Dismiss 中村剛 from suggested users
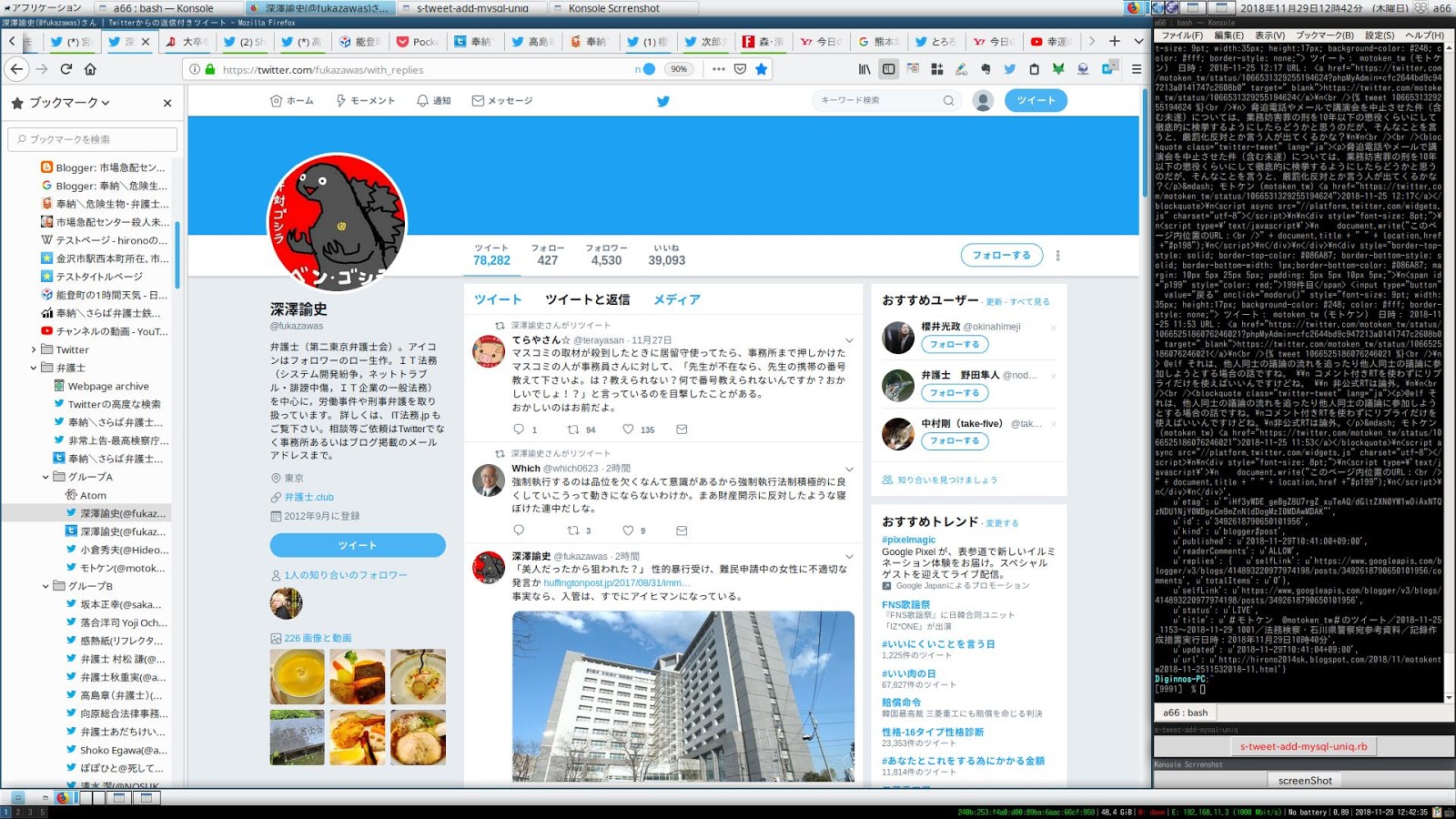1456x819 pixels. (x=1054, y=424)
